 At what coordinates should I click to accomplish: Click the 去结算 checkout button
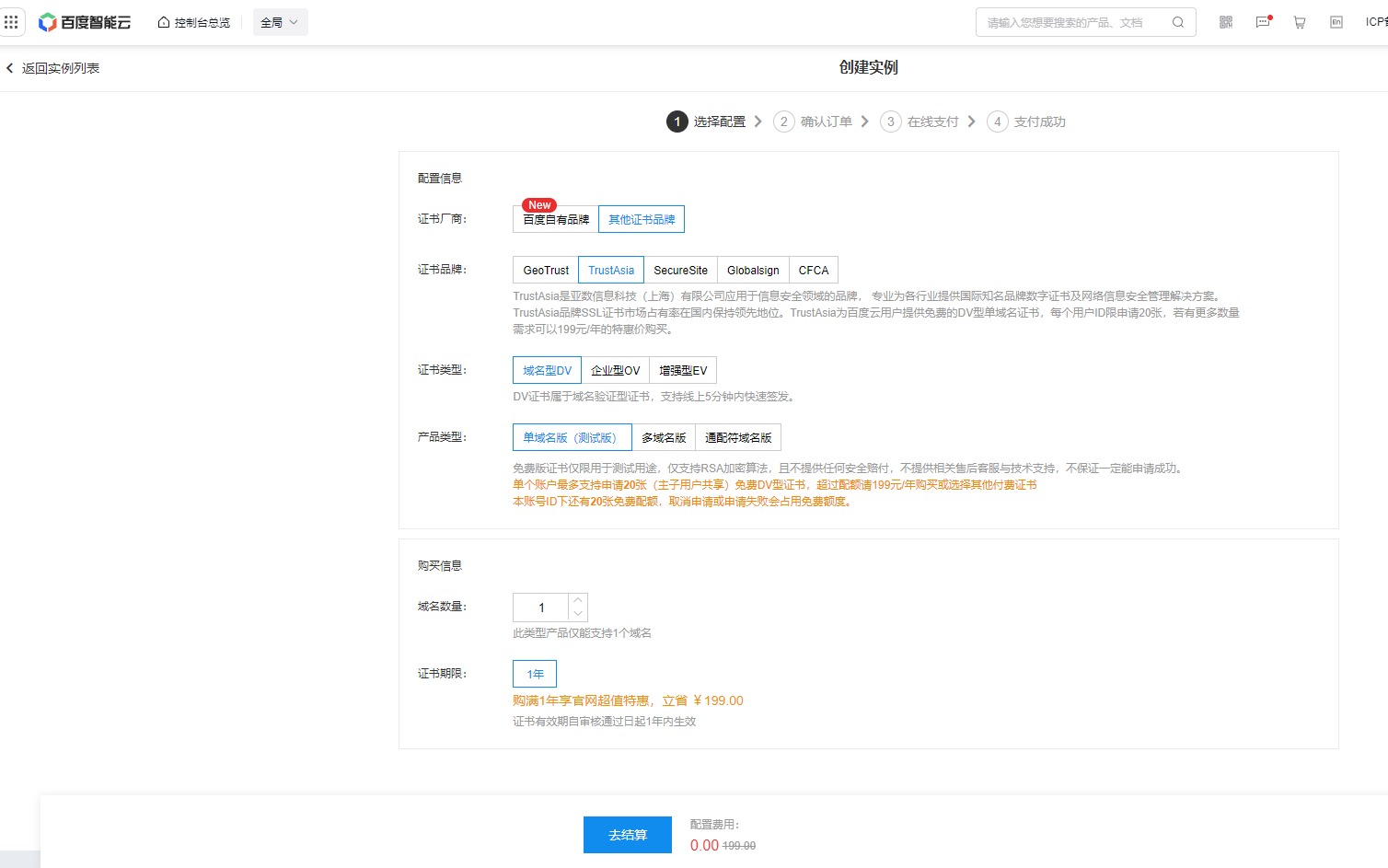coord(628,835)
